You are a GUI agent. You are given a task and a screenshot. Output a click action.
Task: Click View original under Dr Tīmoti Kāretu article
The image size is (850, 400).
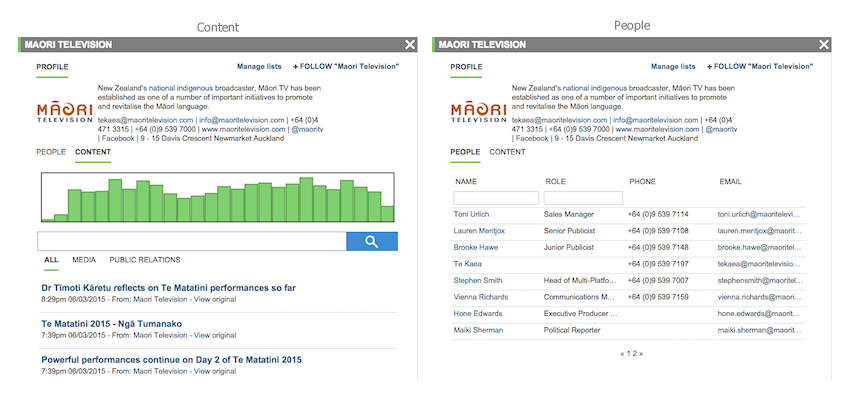click(x=215, y=299)
